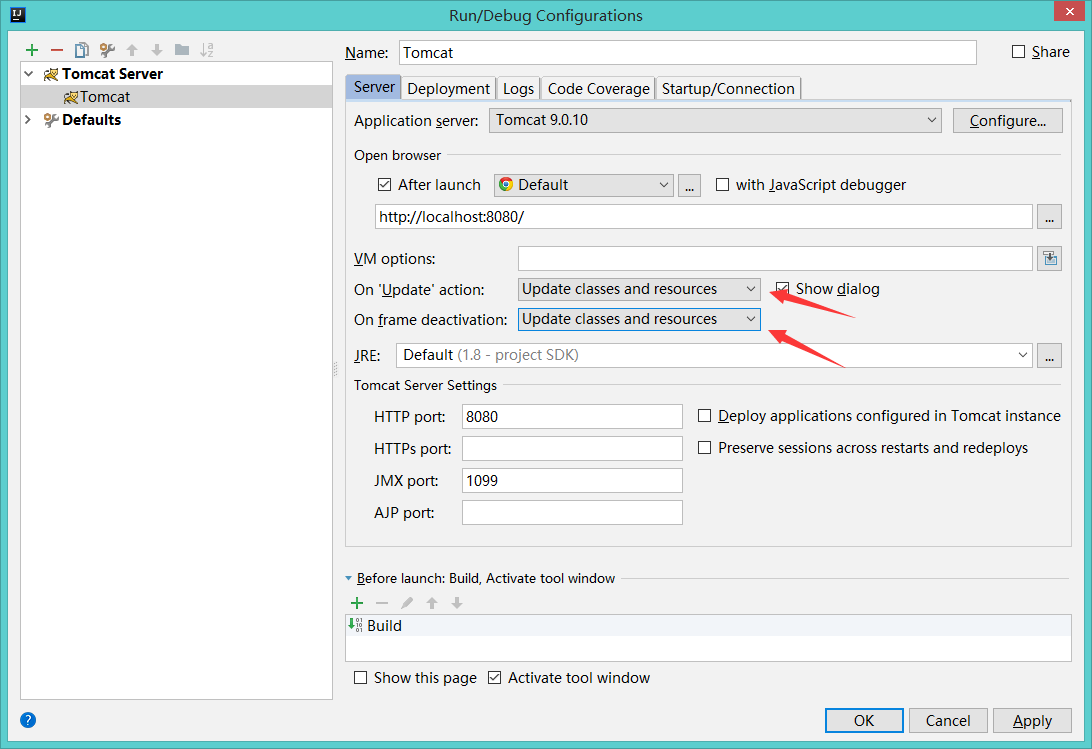Open the On 'Update' action dropdown
Image resolution: width=1092 pixels, height=749 pixels.
coord(639,289)
